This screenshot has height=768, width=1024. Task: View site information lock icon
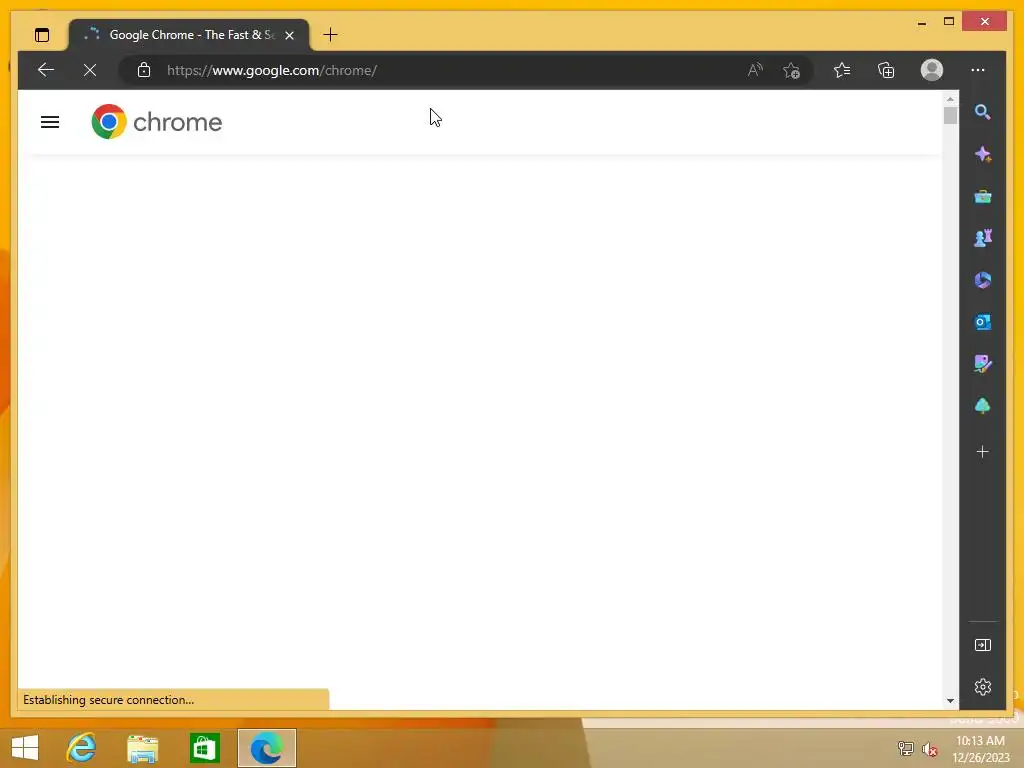coord(144,70)
